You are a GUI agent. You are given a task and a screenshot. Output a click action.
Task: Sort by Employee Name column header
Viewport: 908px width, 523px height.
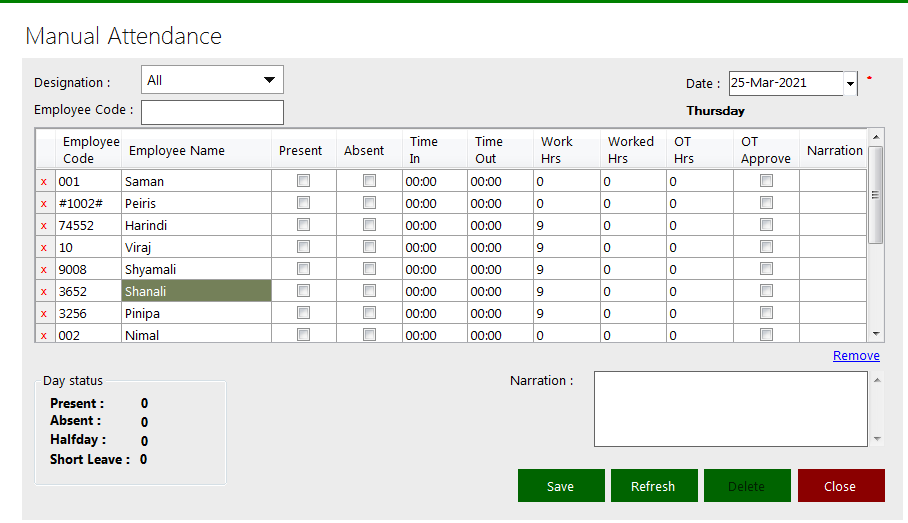click(x=177, y=151)
